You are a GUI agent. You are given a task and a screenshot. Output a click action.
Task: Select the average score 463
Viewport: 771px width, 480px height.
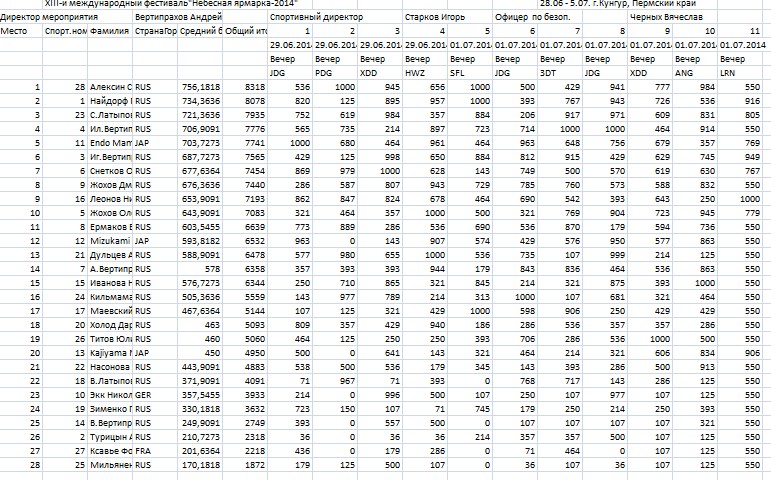pos(200,325)
